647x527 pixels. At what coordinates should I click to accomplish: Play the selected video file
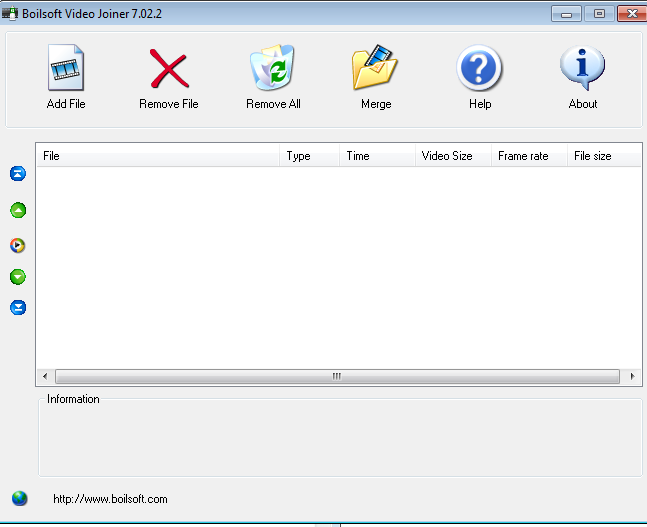click(17, 245)
